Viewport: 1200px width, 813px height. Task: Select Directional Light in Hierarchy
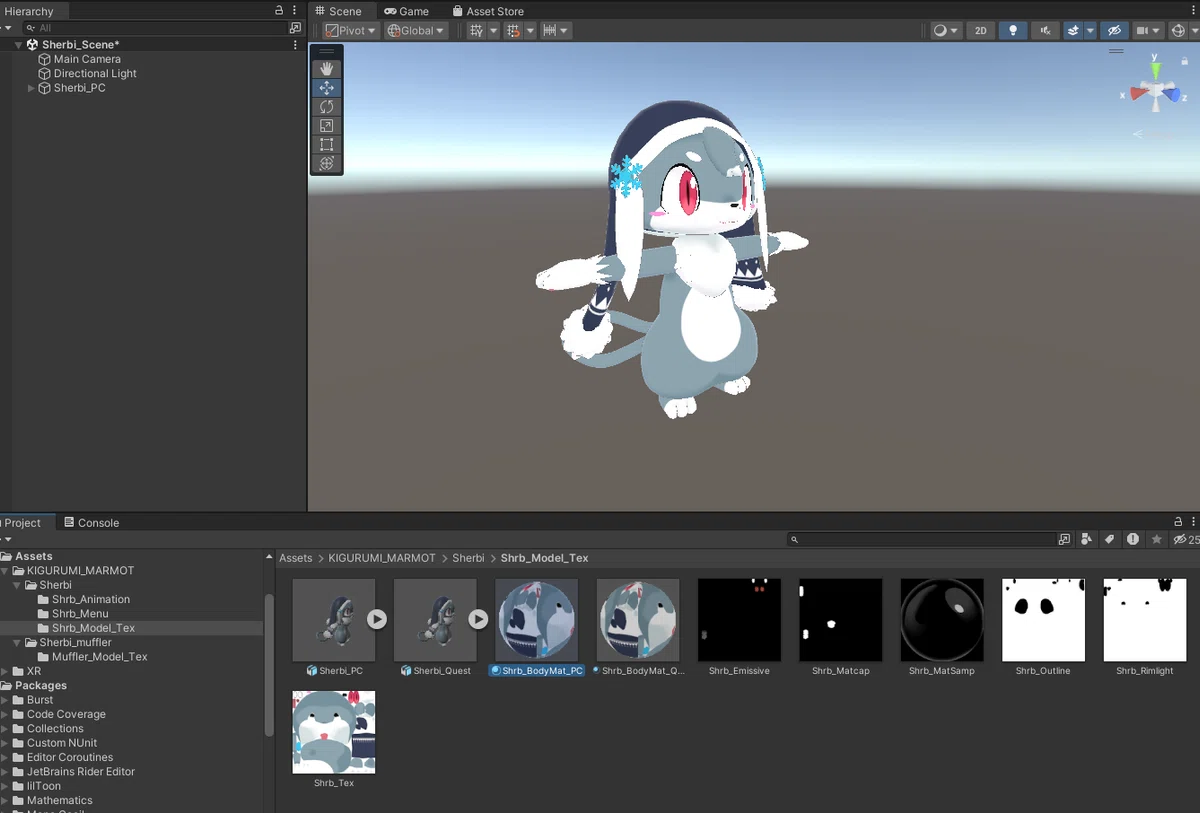pos(95,74)
